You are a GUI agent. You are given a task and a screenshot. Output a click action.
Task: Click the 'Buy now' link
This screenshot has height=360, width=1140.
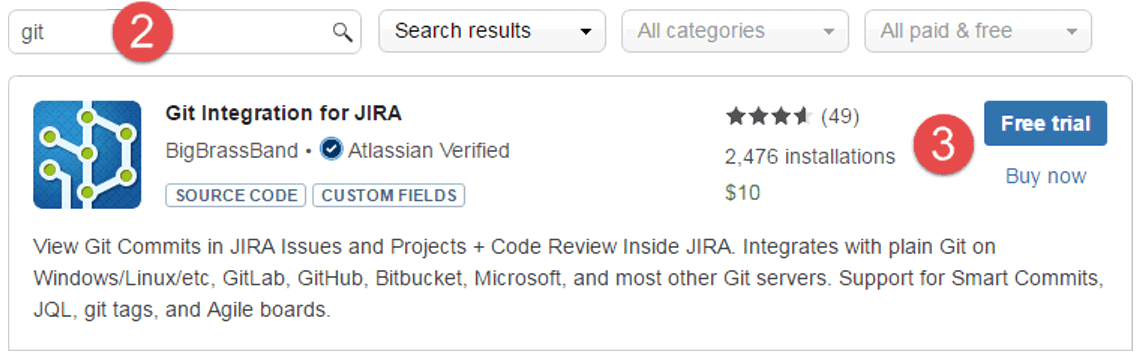[x=1045, y=176]
